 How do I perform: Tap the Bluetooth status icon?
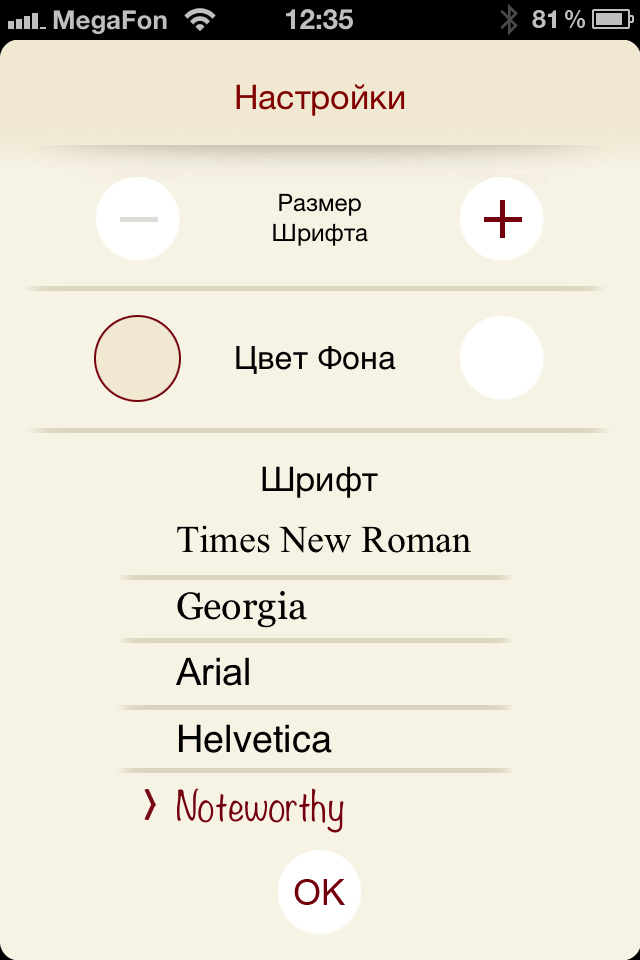click(x=509, y=20)
